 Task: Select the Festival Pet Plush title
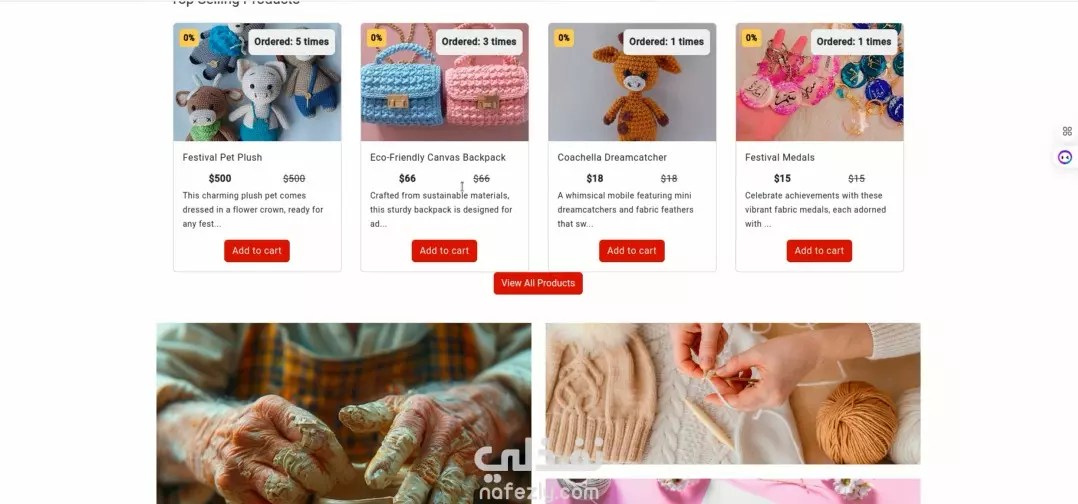pos(222,157)
